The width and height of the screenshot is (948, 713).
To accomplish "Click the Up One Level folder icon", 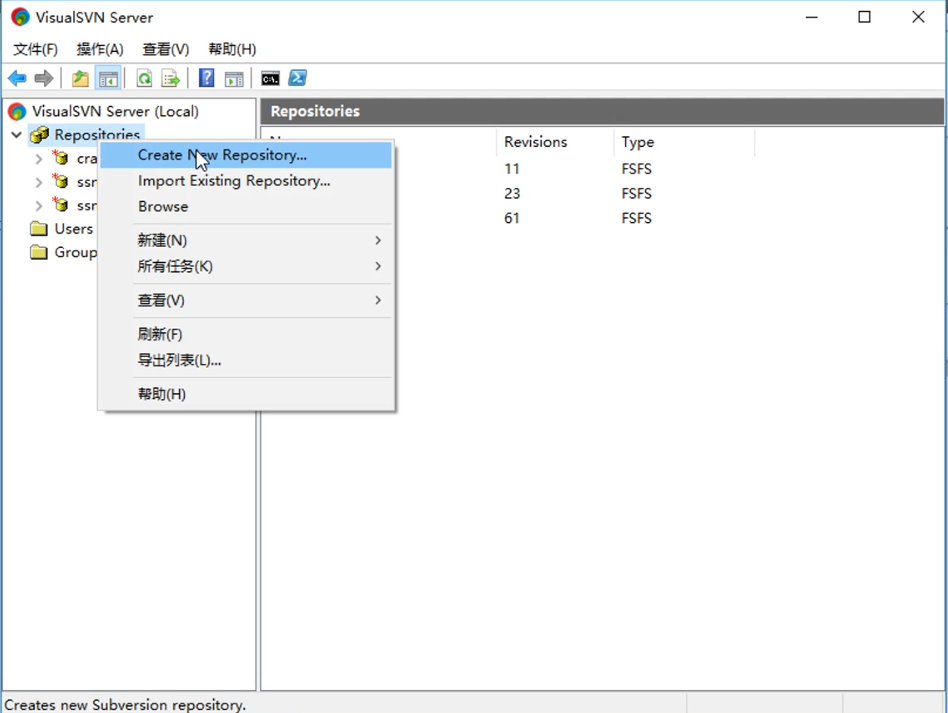I will (80, 78).
